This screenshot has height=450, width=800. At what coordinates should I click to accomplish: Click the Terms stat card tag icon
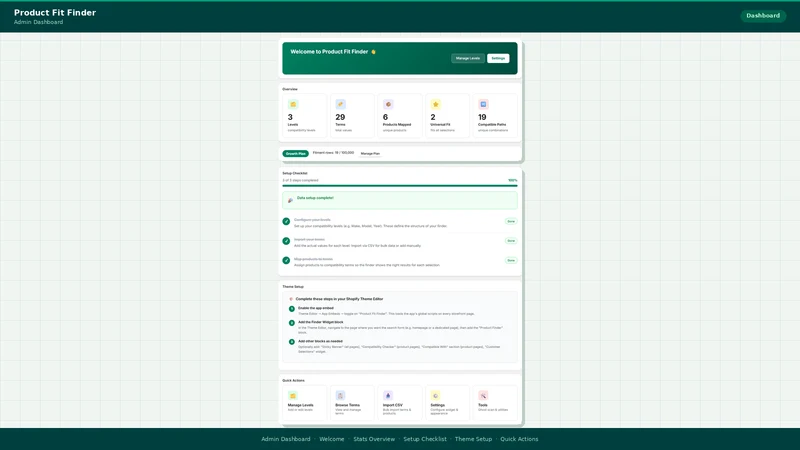[340, 105]
